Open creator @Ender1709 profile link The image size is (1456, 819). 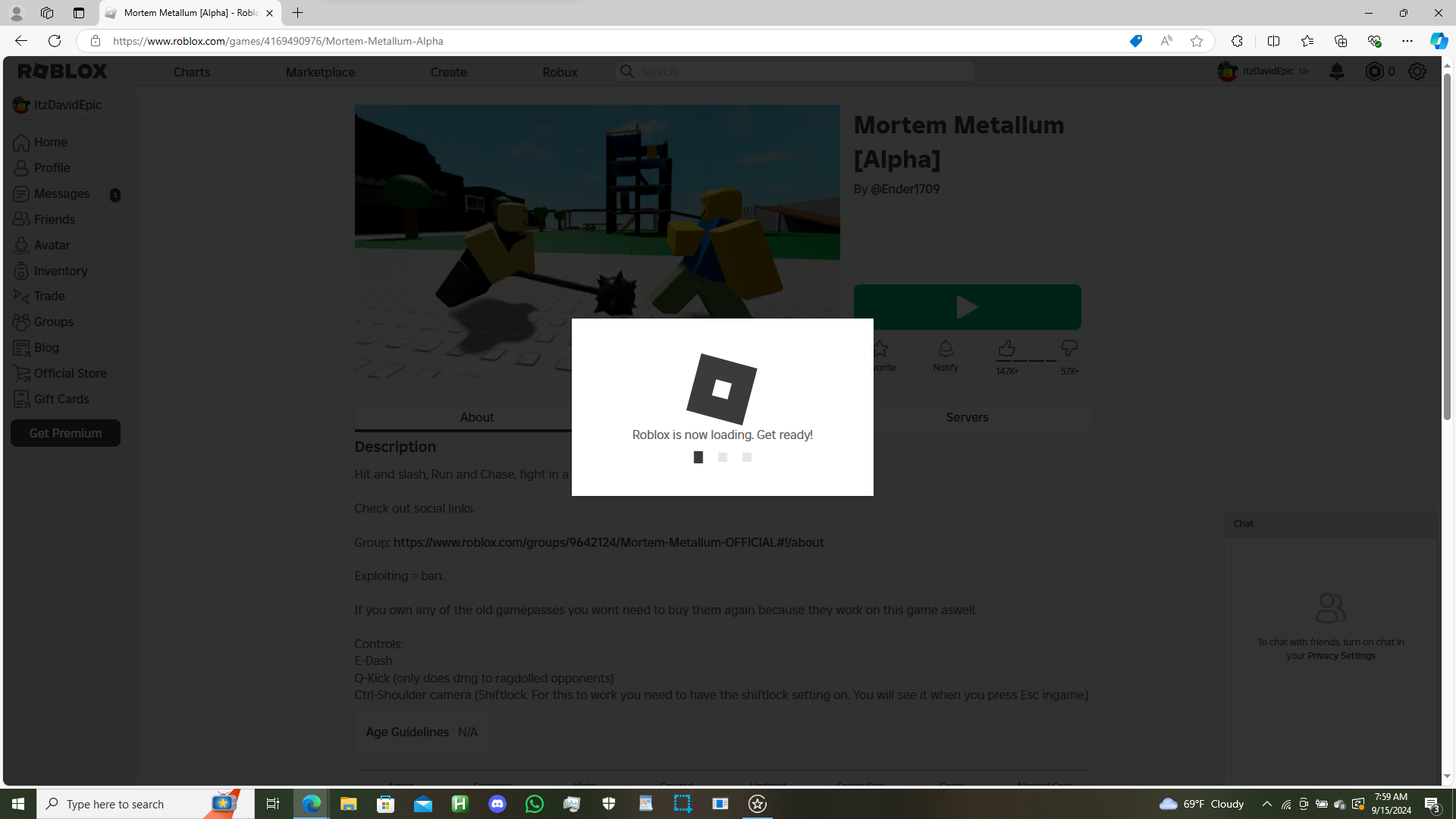click(905, 189)
